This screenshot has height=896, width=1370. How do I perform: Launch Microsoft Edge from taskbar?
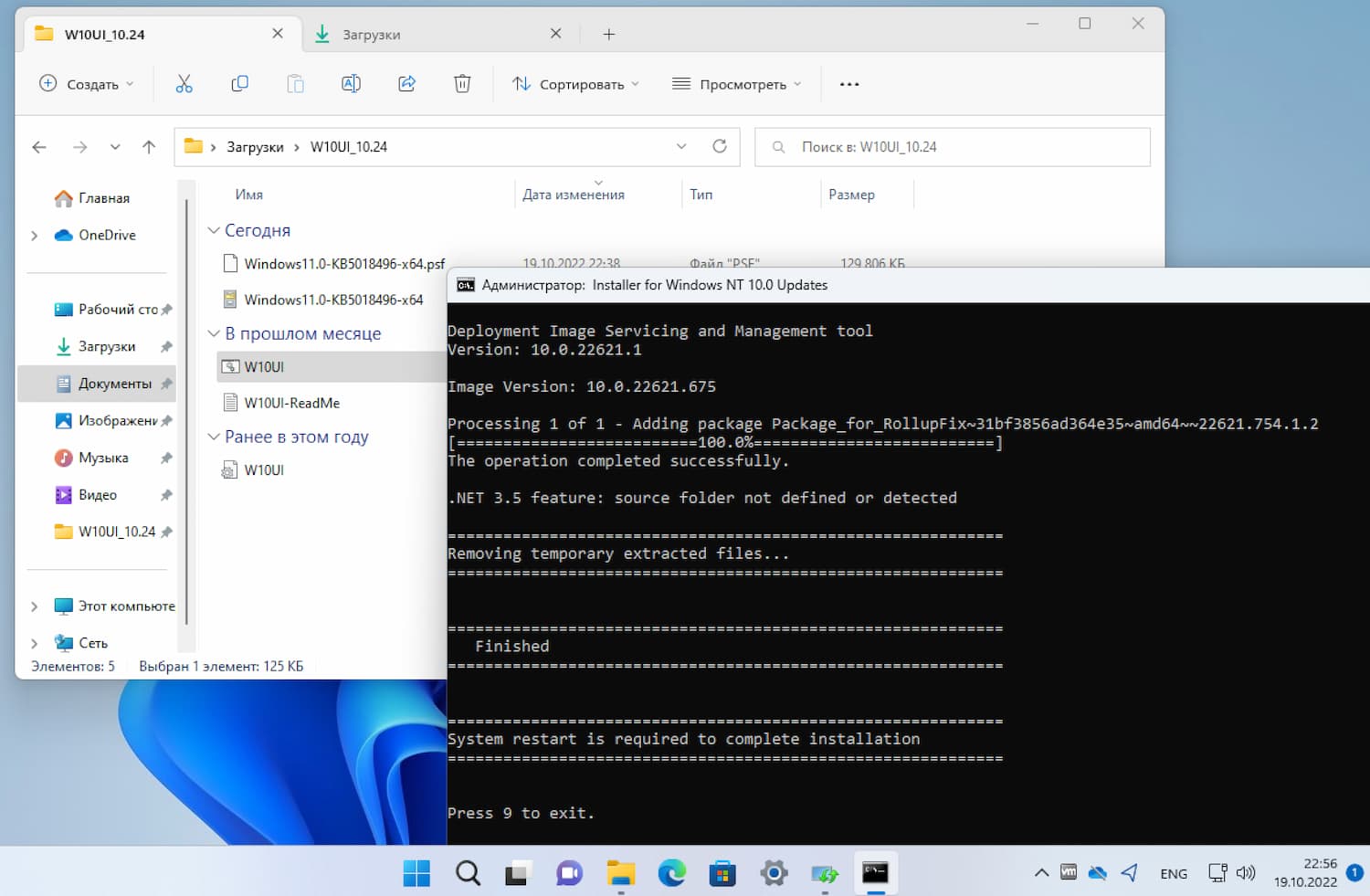coord(671,873)
